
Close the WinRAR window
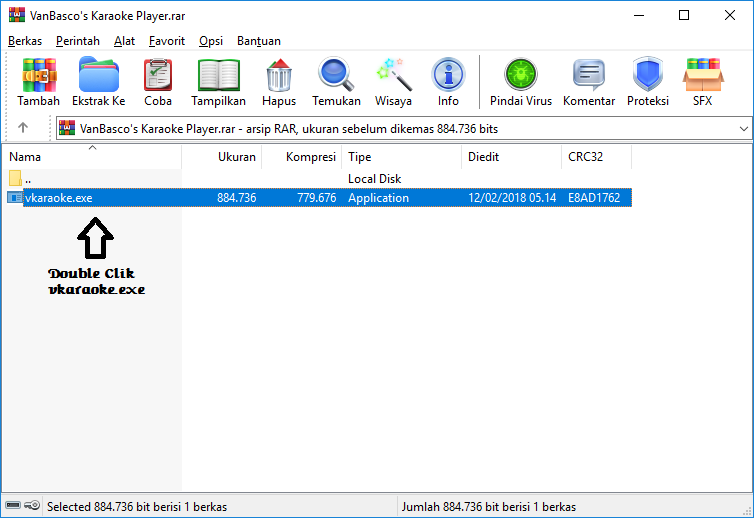point(729,15)
